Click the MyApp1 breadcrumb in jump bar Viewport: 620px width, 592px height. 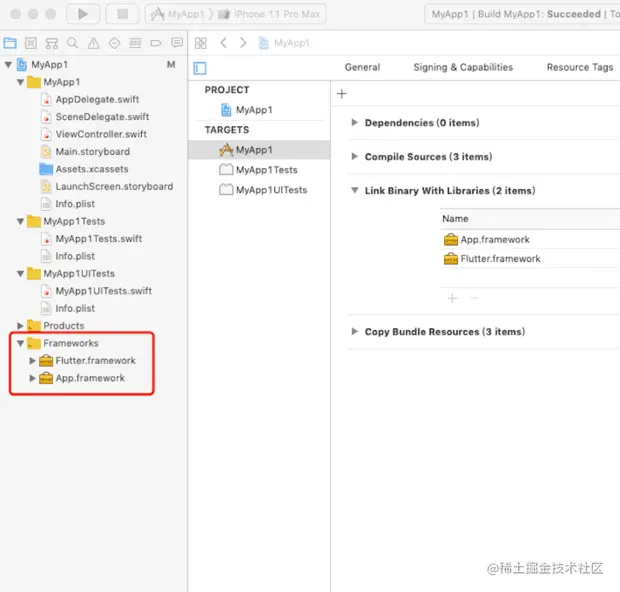[x=284, y=43]
